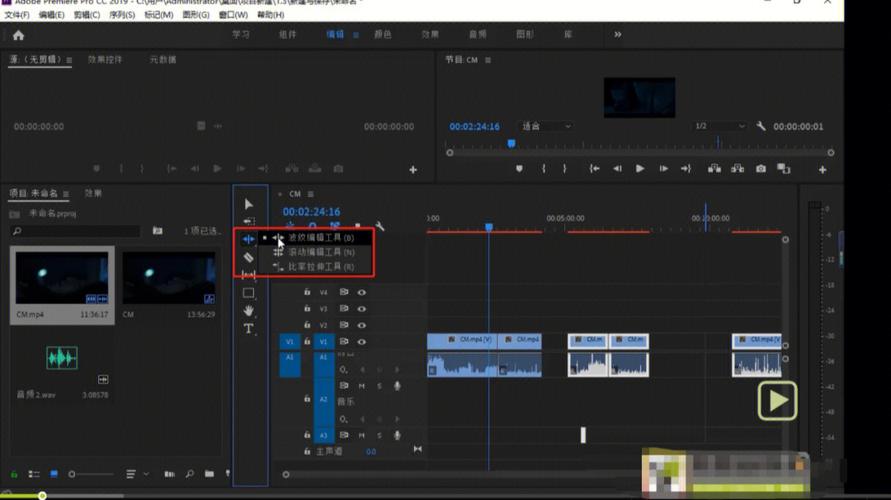This screenshot has height=500, width=891.
Task: Select the Track Select Forward tool
Action: (249, 221)
